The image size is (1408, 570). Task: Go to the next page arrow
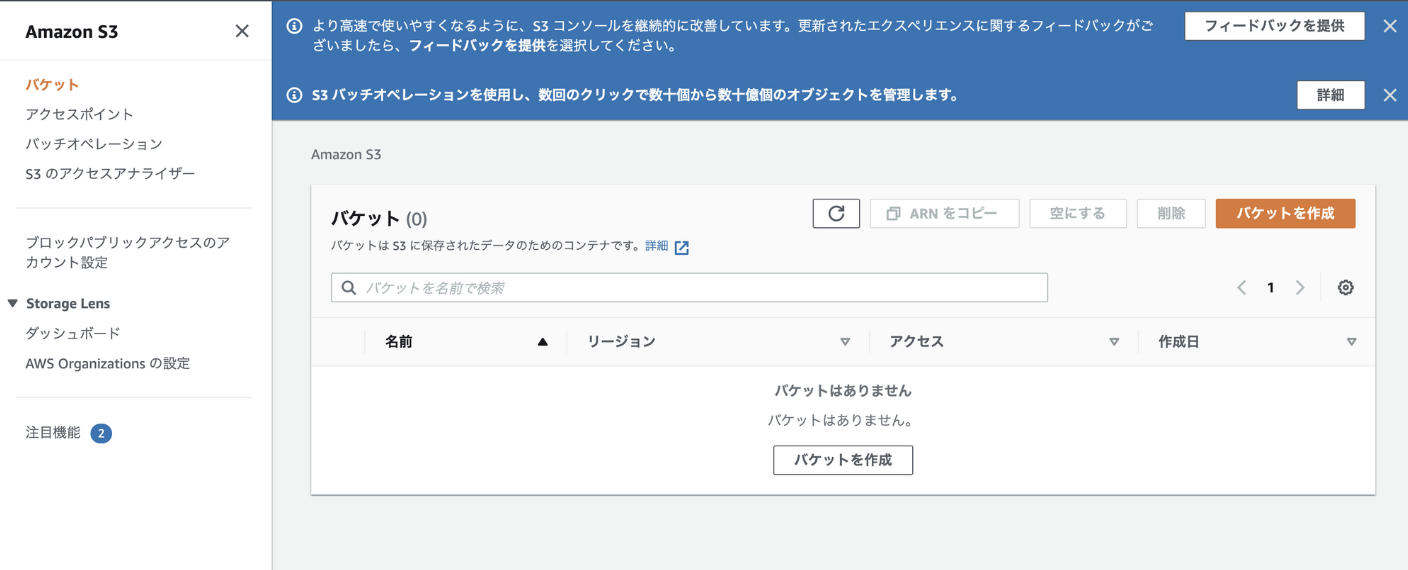pos(1300,287)
